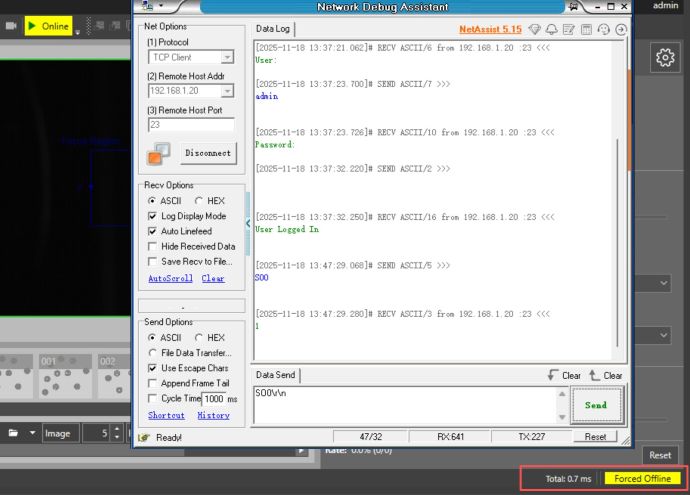Click the collapsed bar below Recv Options
Image resolution: width=690 pixels, height=495 pixels.
[x=192, y=305]
